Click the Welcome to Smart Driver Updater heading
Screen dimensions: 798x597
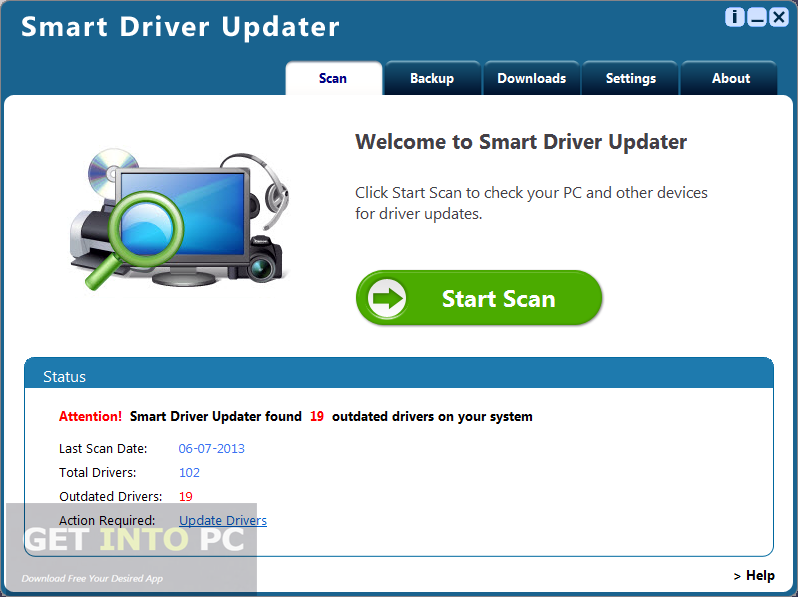521,142
